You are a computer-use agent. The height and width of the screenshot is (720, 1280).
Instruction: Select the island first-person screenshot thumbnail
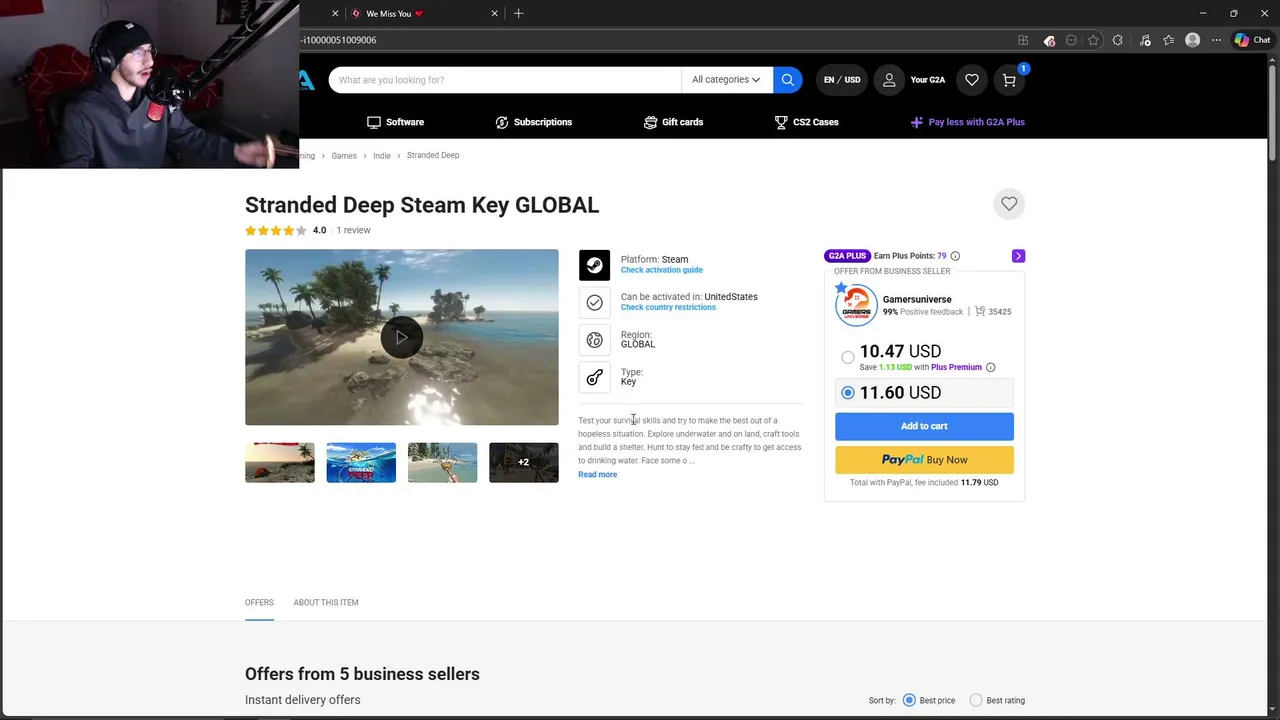442,462
